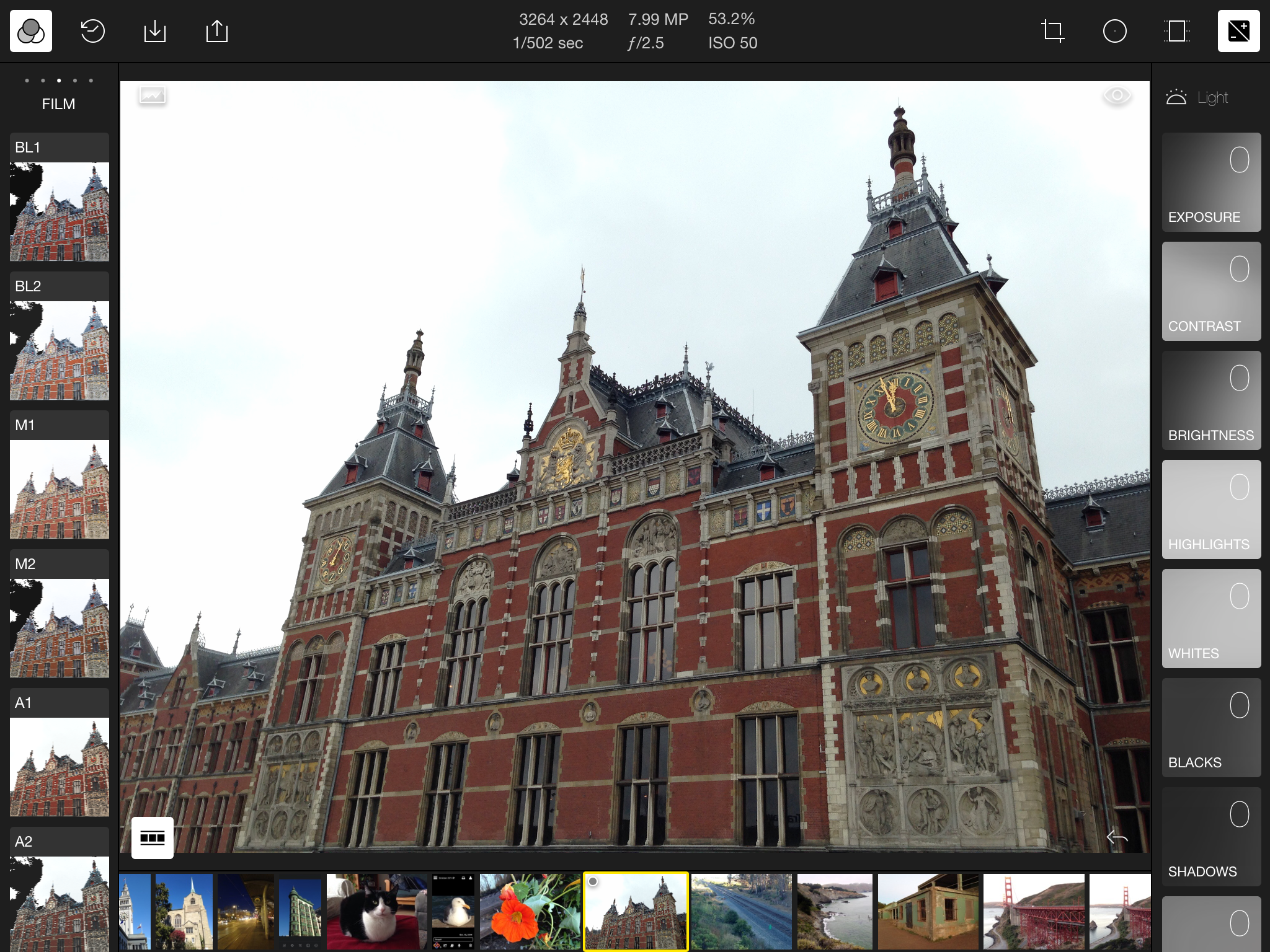1270x952 pixels.
Task: Click the share export icon
Action: pos(217,31)
